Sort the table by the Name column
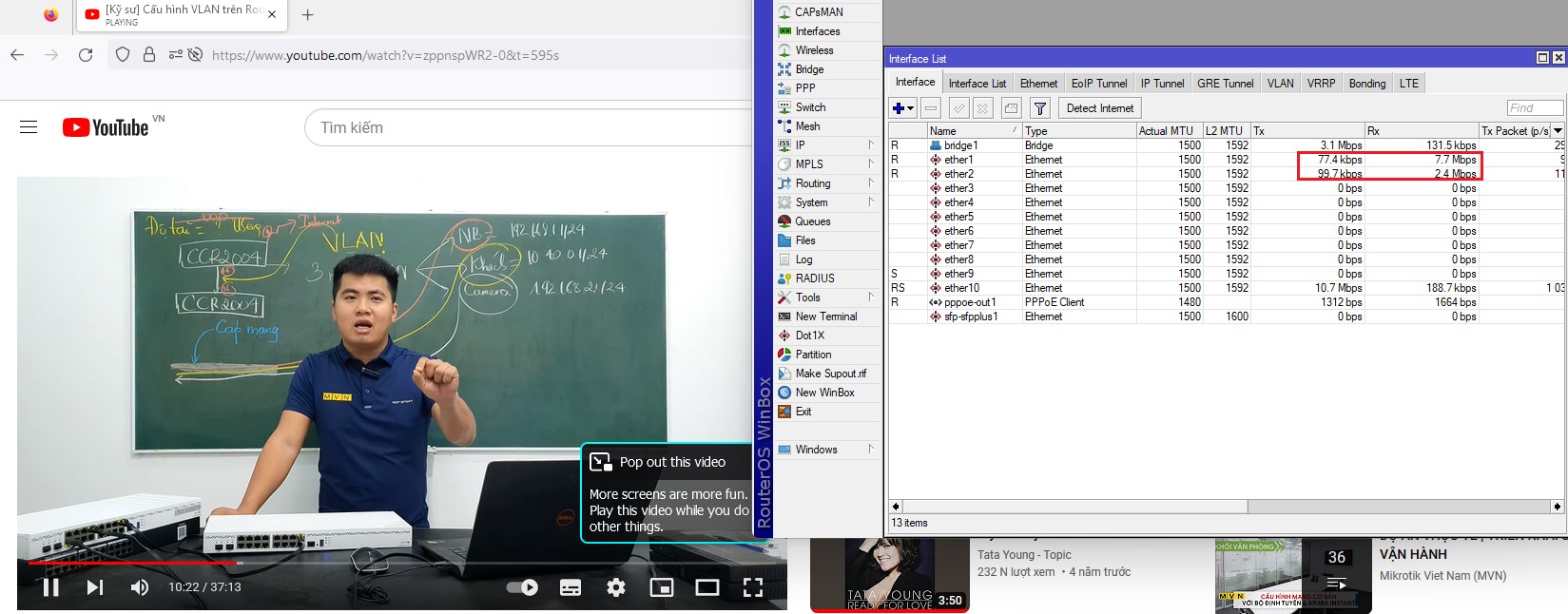1568x614 pixels. click(975, 131)
